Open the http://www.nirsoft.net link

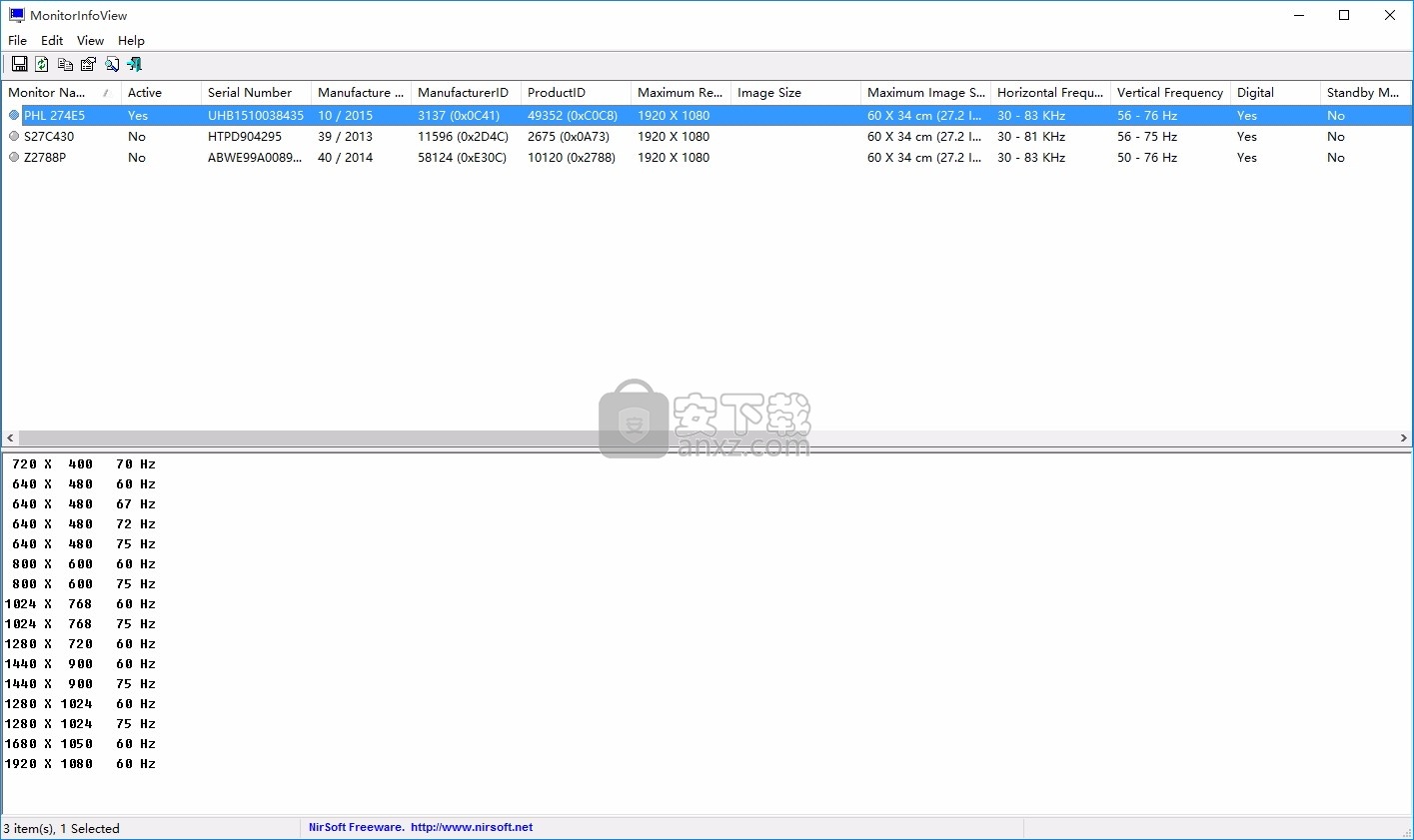click(x=472, y=827)
